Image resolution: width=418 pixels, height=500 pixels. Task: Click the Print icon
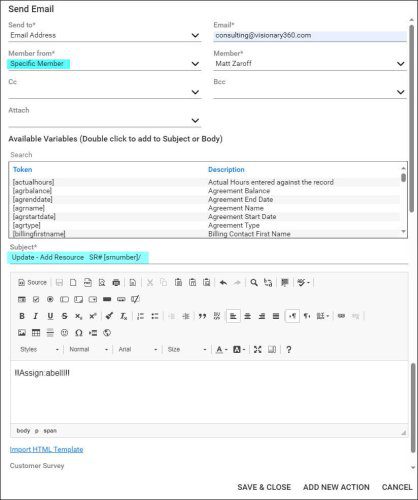pyautogui.click(x=116, y=283)
